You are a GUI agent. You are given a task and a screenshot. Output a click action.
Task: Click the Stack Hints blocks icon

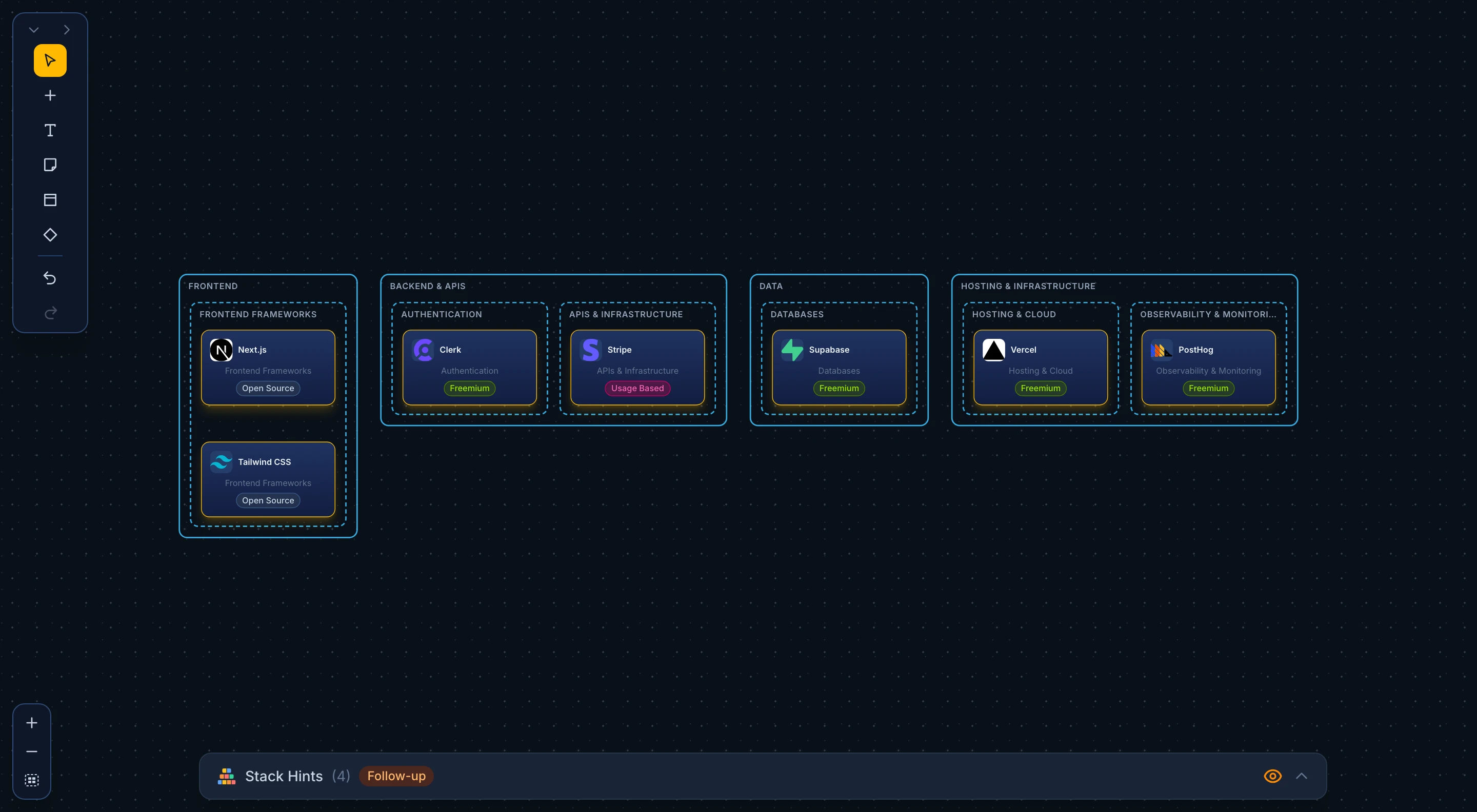227,776
